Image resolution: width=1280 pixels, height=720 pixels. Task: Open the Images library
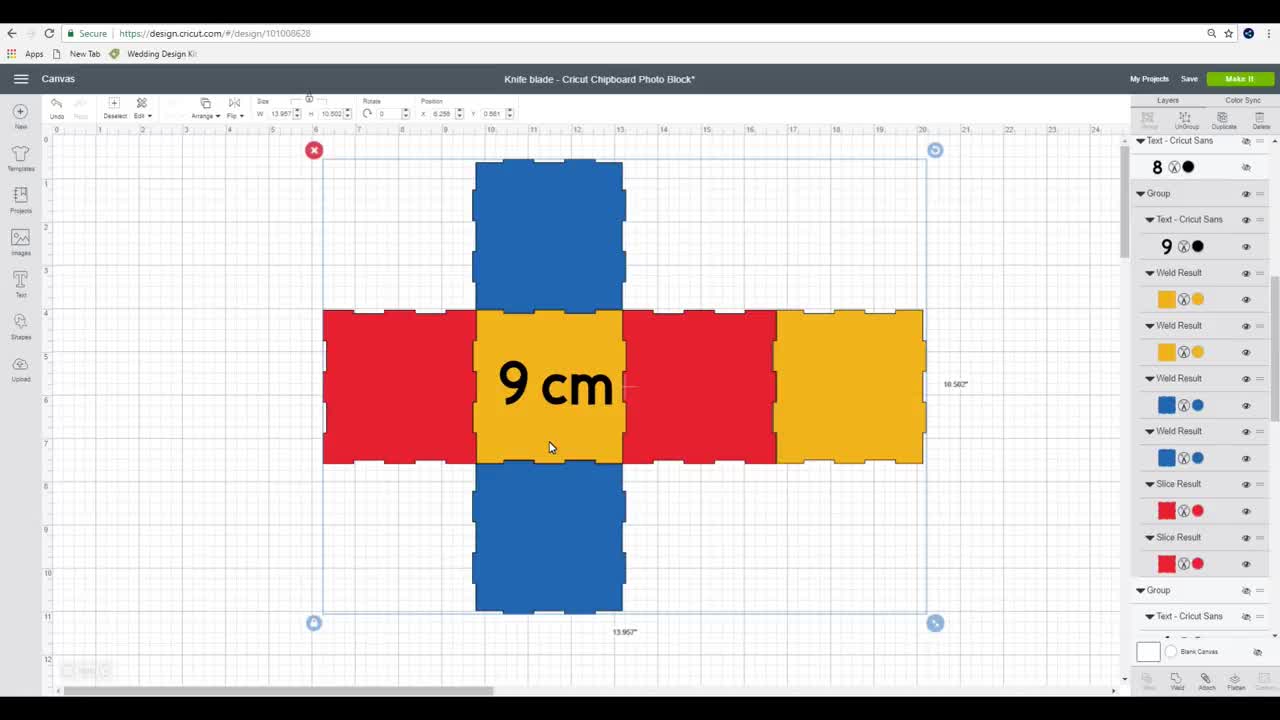pos(20,242)
